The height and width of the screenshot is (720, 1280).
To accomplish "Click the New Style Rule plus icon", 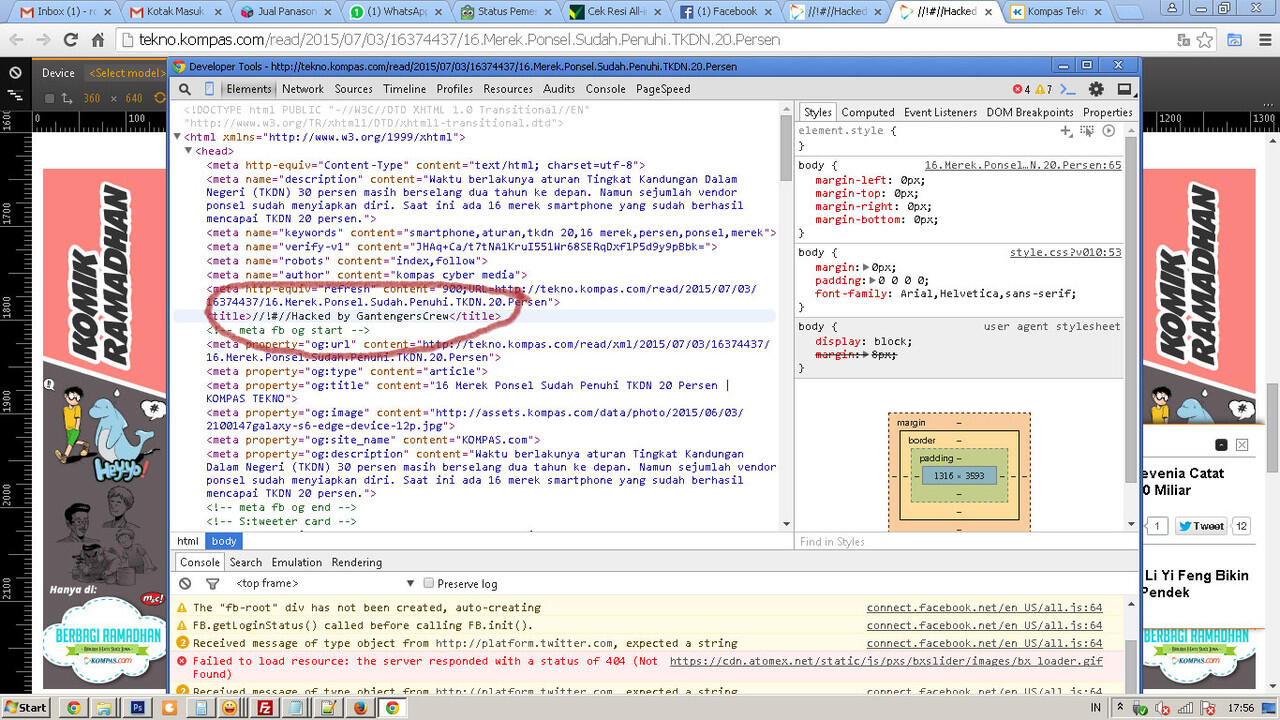I will [x=1066, y=131].
